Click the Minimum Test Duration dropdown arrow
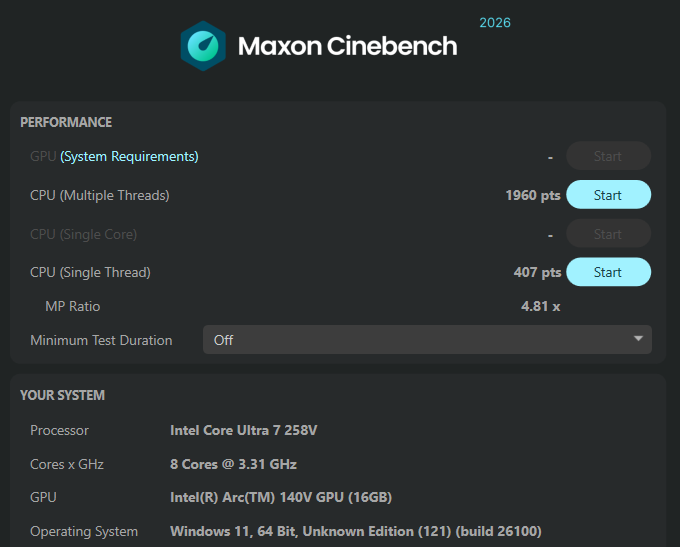Screen dimensions: 680x547 pos(638,339)
